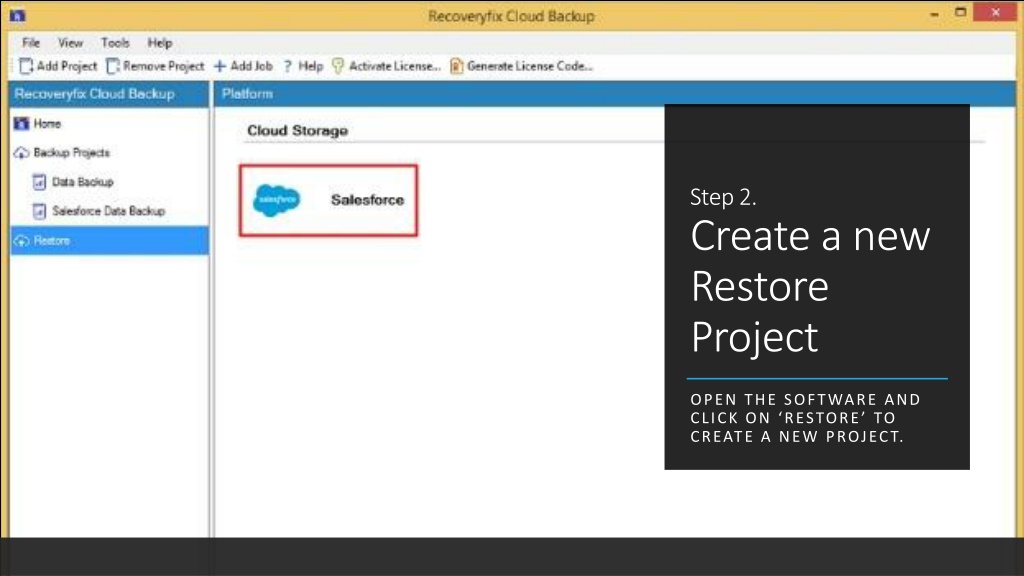This screenshot has height=576, width=1024.
Task: Select Backup Projects in the sidebar
Action: pos(72,153)
